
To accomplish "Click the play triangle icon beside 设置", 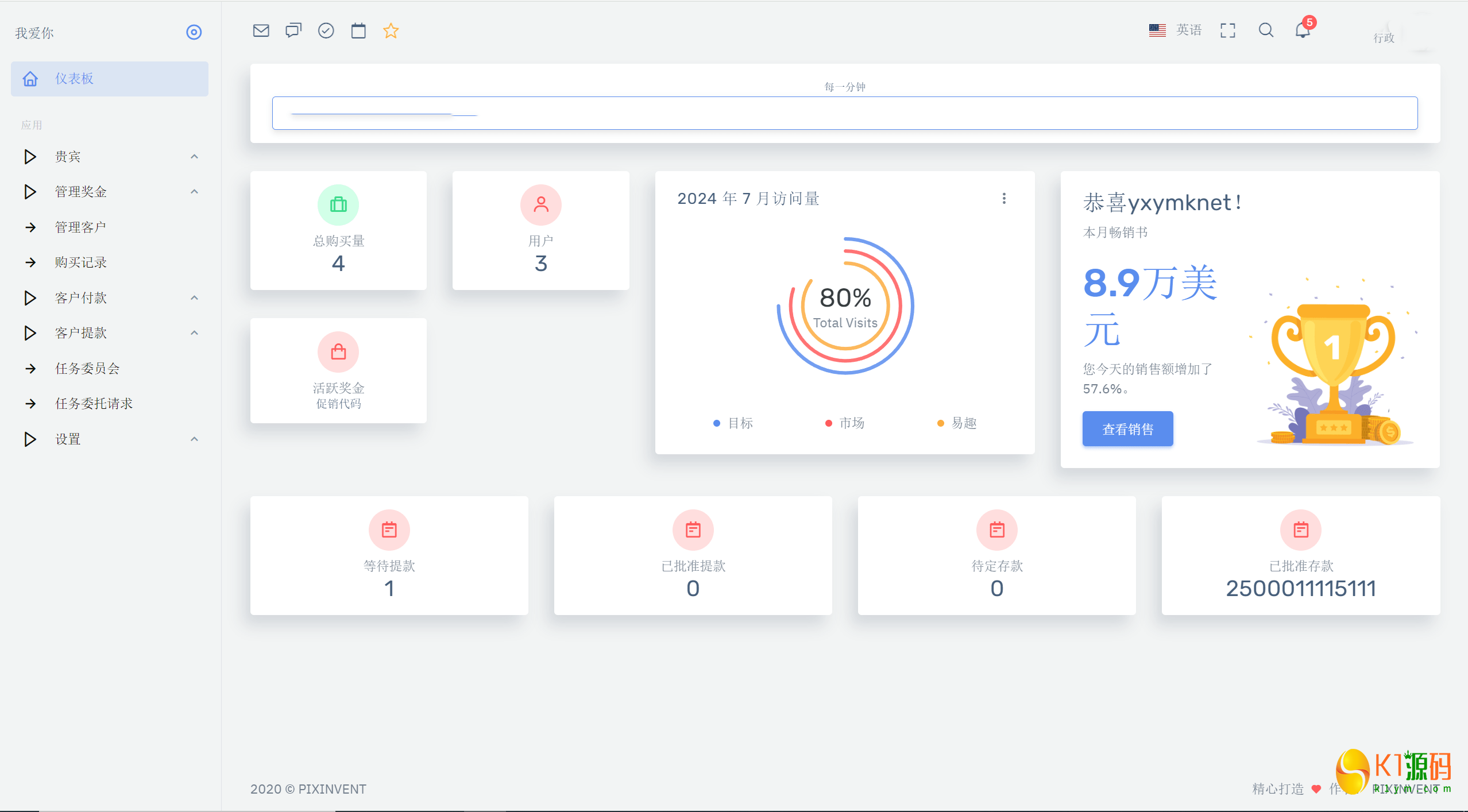I will click(x=30, y=439).
